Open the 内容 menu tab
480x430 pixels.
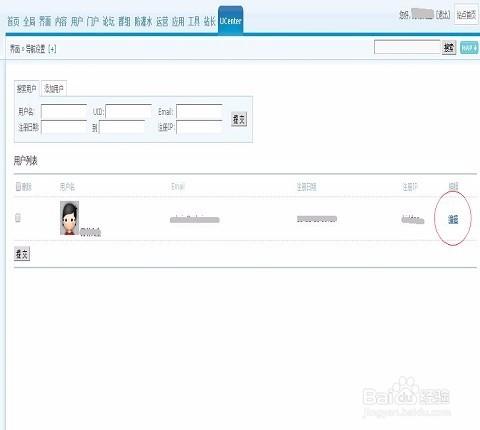[x=61, y=22]
